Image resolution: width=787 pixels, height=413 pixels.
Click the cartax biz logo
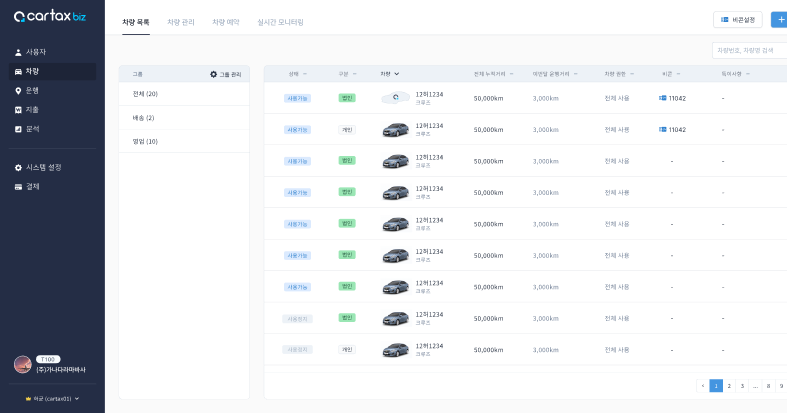pos(50,17)
